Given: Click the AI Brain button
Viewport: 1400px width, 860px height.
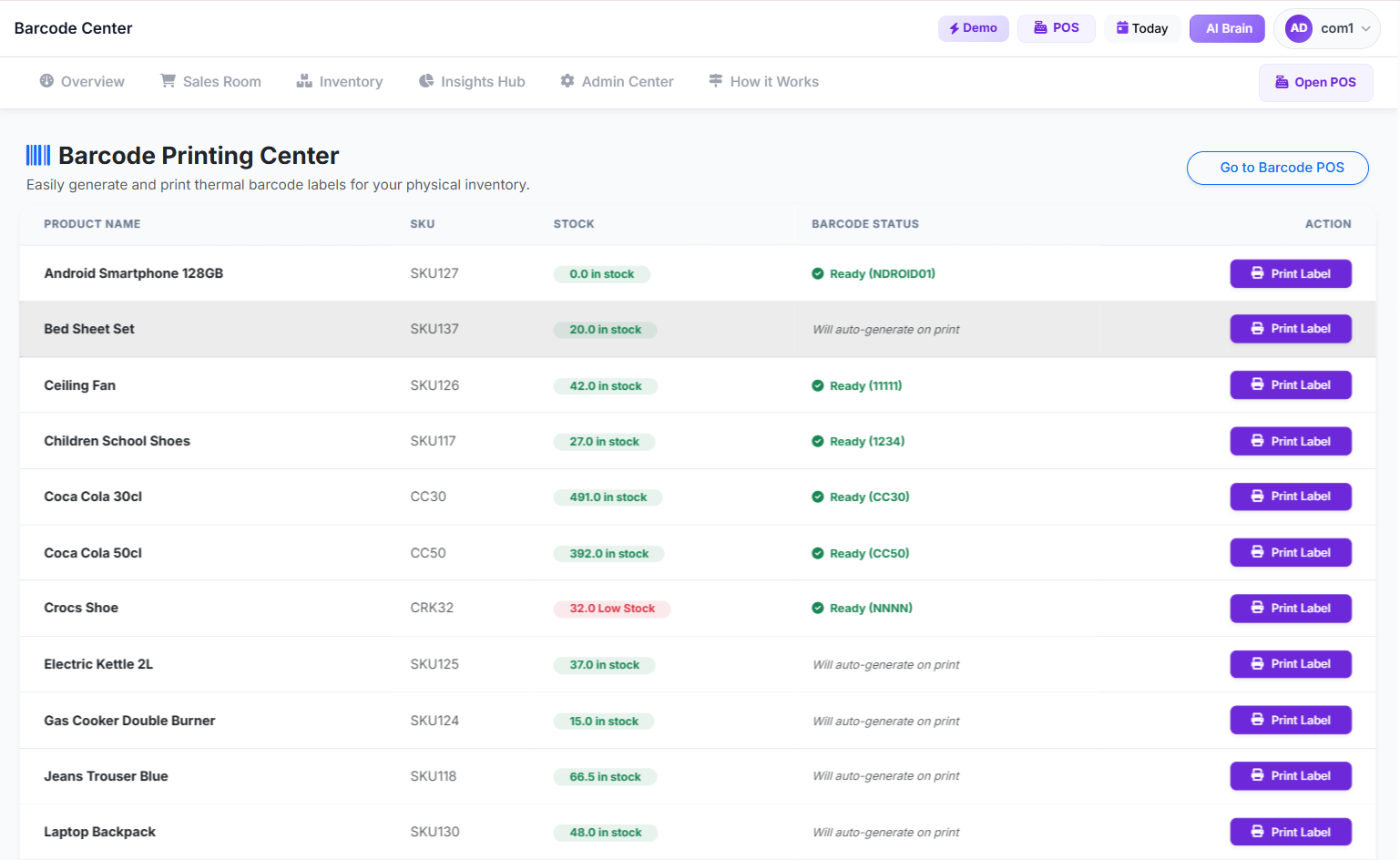Looking at the screenshot, I should (1227, 28).
